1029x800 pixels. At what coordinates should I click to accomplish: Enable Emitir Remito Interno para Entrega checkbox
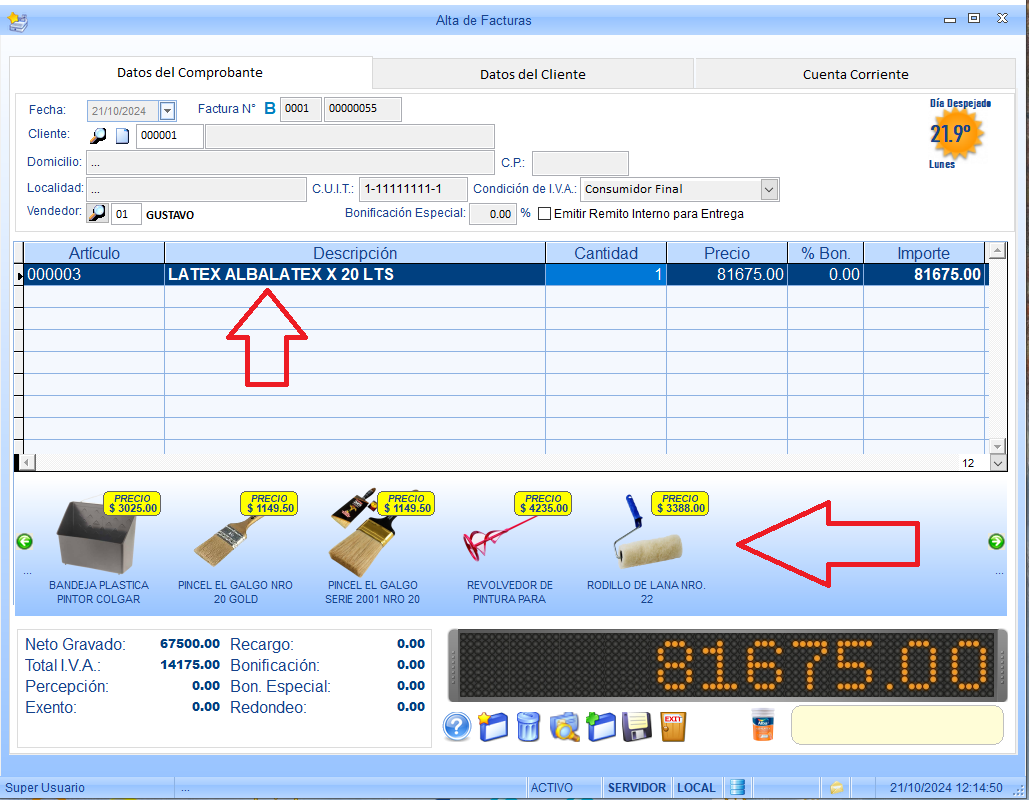544,214
